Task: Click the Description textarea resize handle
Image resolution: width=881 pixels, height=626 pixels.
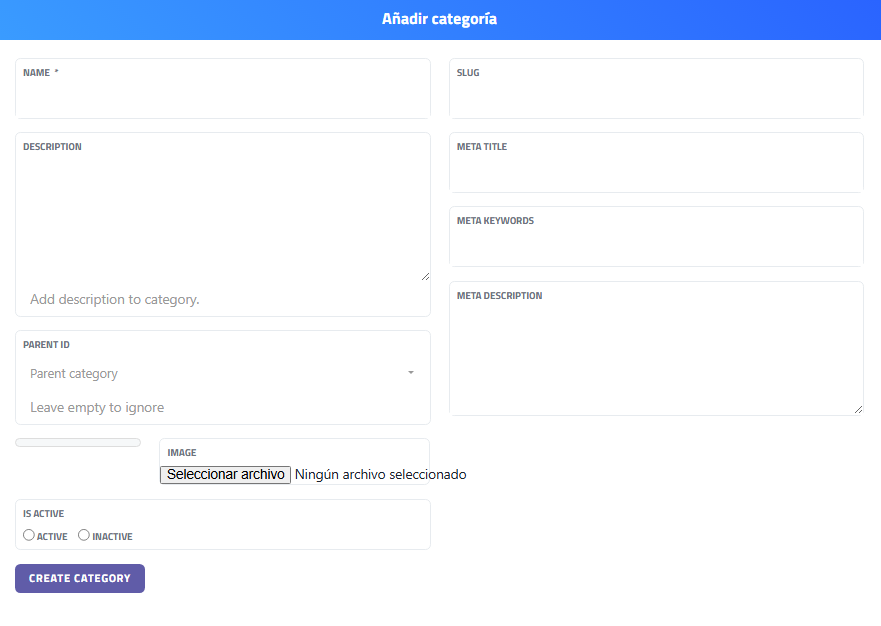Action: pyautogui.click(x=425, y=275)
